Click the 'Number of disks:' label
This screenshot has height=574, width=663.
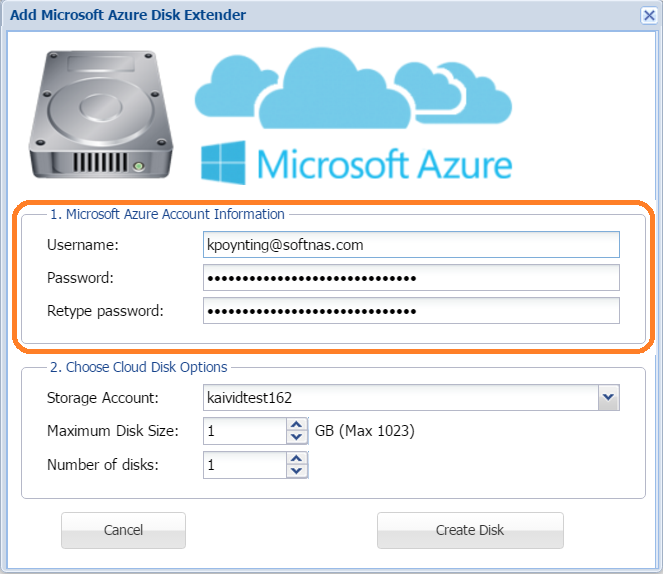point(103,465)
